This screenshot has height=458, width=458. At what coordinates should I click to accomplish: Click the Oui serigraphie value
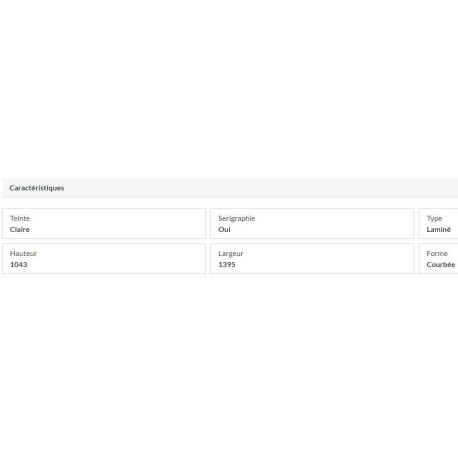[x=224, y=229]
